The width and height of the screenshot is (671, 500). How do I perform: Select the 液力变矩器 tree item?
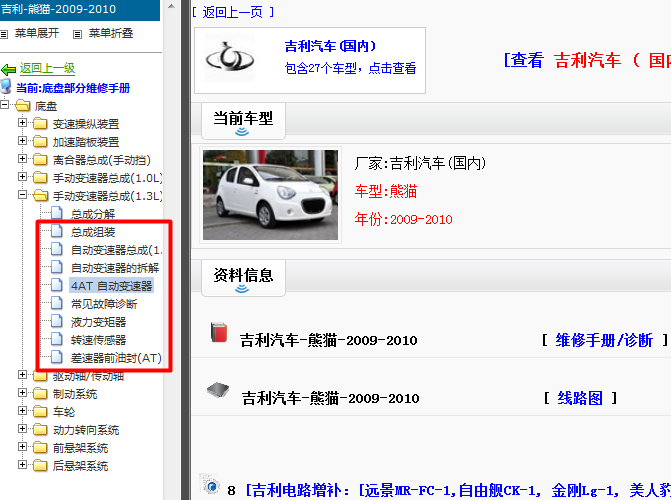[98, 322]
